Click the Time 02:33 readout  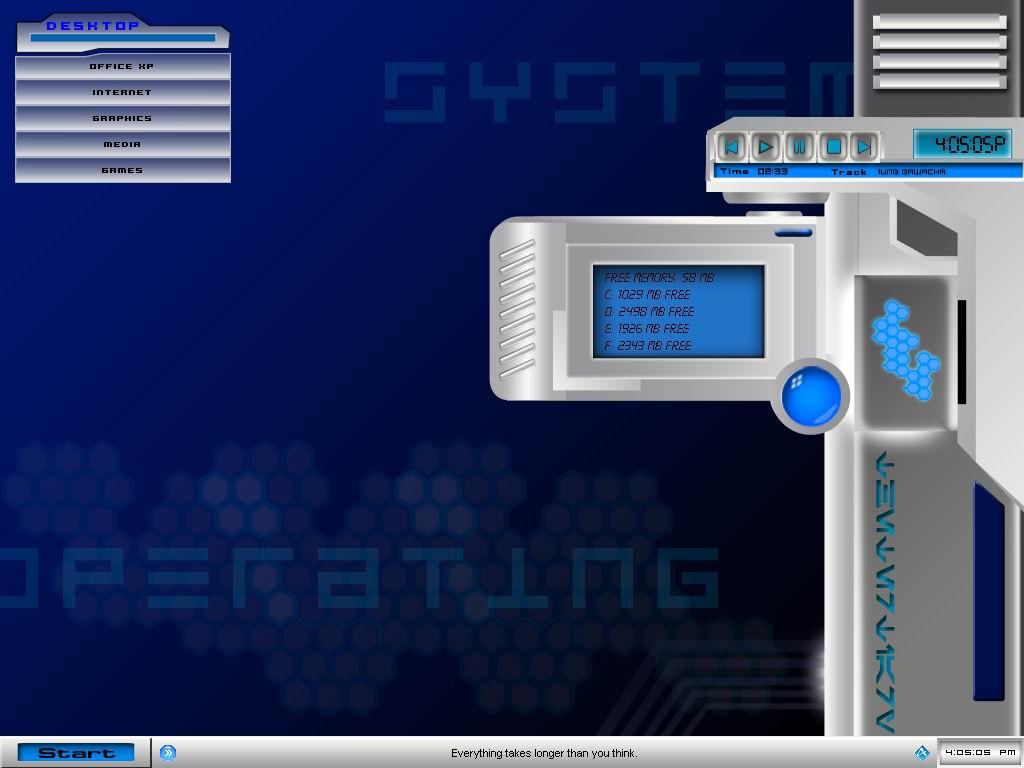pyautogui.click(x=754, y=171)
